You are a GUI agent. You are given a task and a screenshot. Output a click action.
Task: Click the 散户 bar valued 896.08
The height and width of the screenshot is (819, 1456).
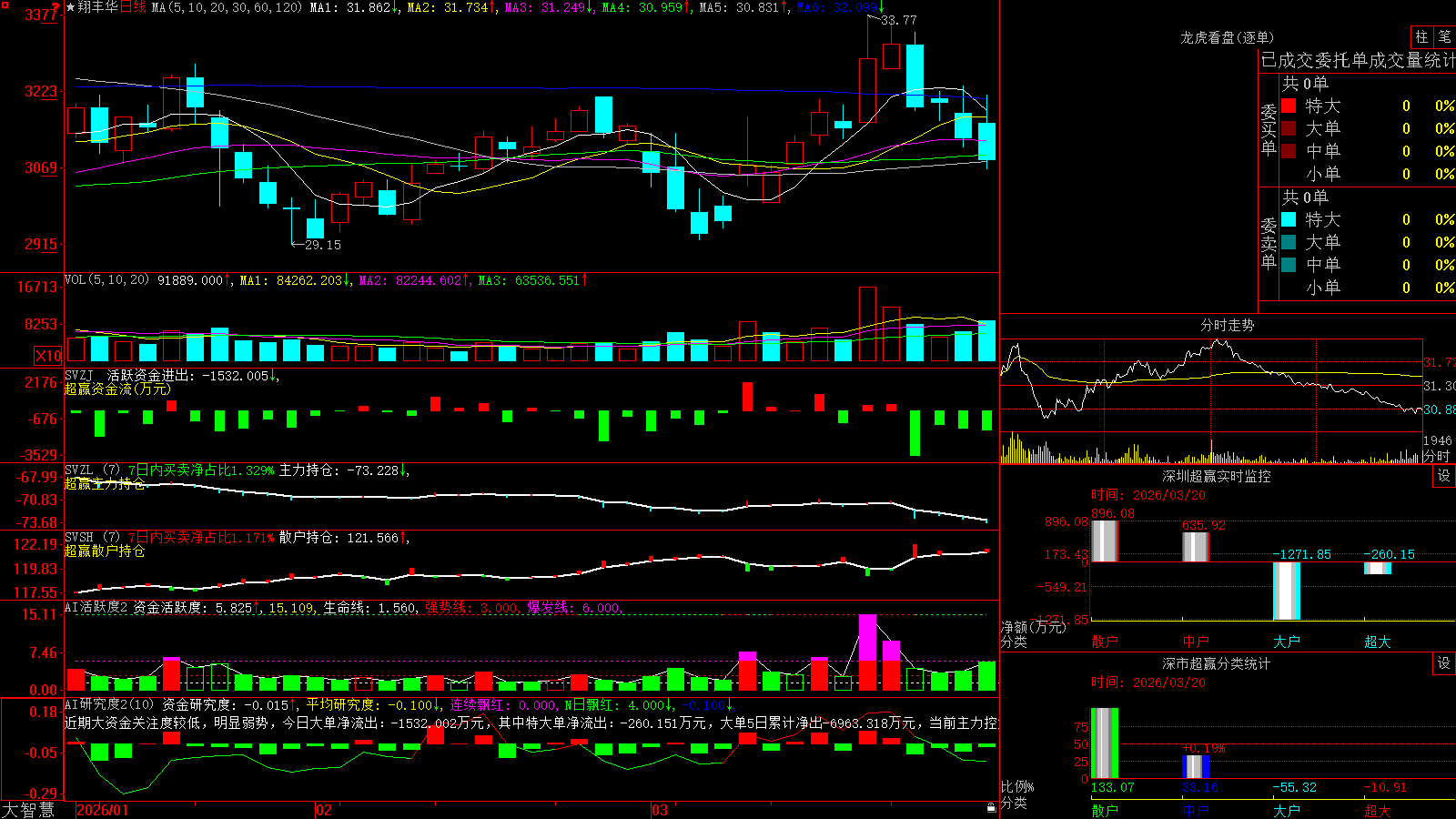tap(1104, 541)
